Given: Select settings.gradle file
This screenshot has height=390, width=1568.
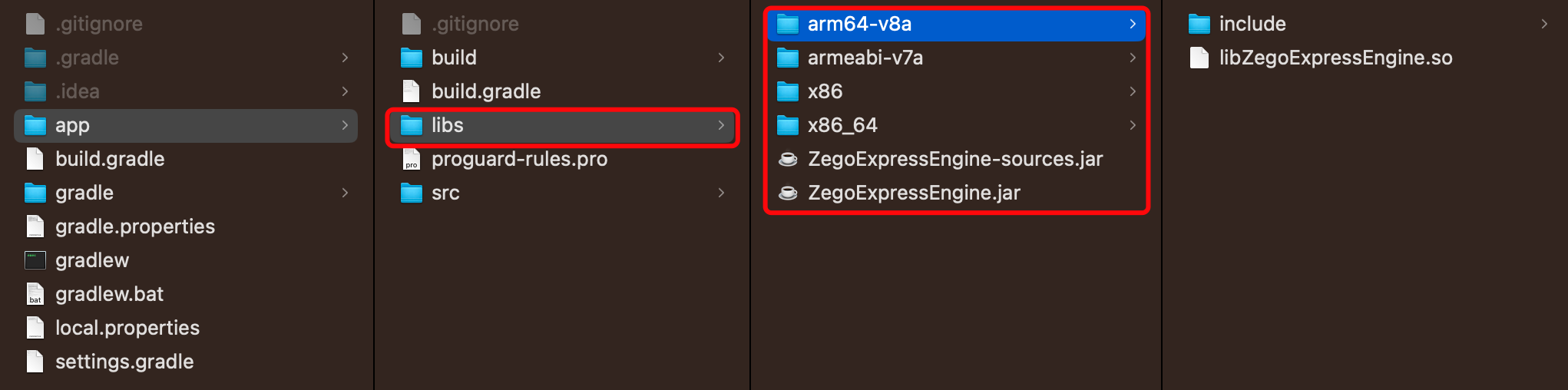Looking at the screenshot, I should point(124,362).
